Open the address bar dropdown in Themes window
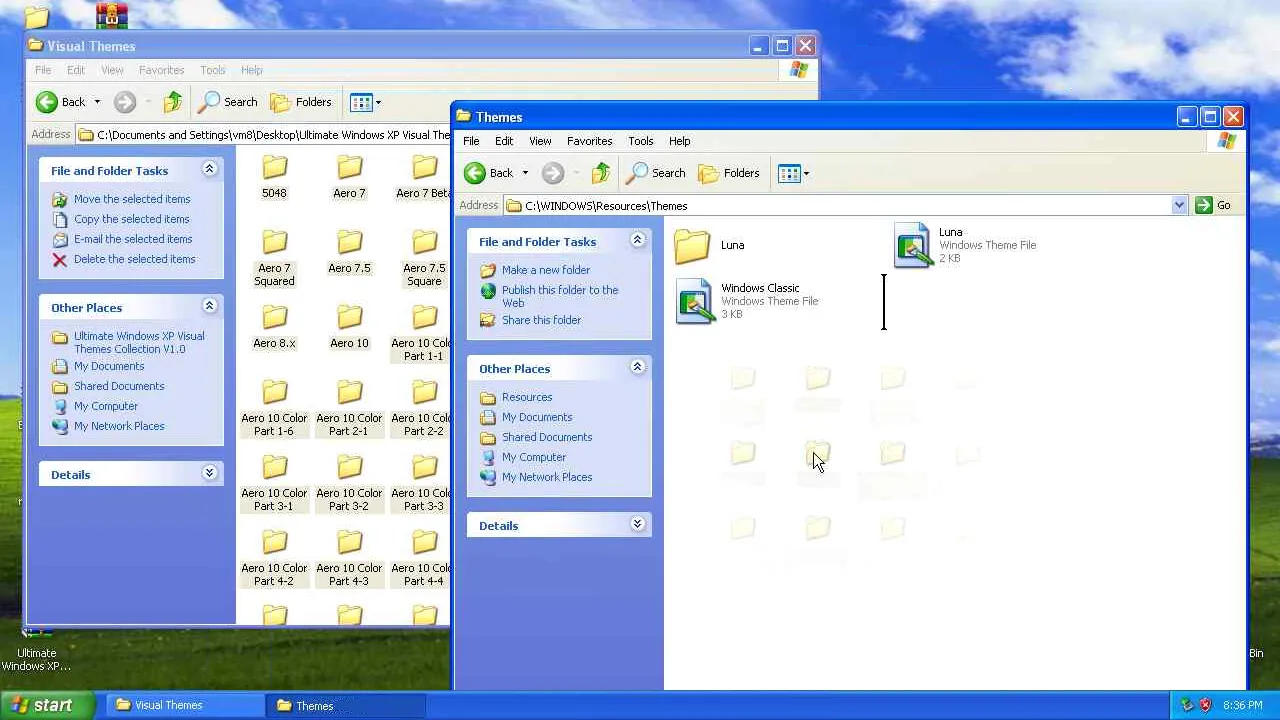 click(x=1179, y=205)
